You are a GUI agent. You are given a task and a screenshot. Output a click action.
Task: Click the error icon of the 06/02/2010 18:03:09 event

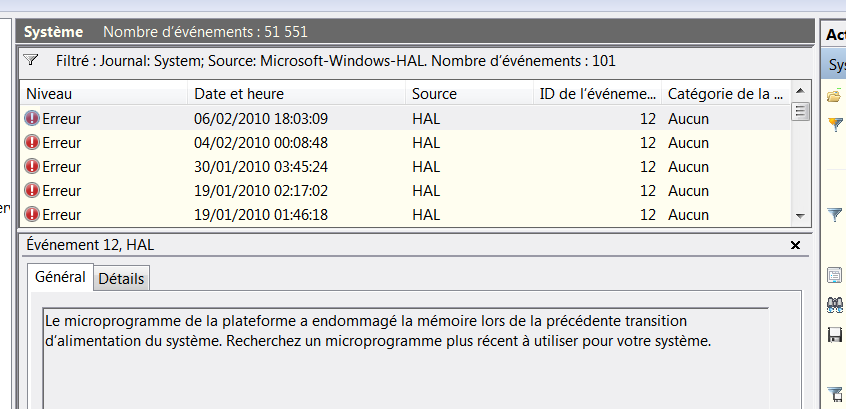[x=33, y=119]
